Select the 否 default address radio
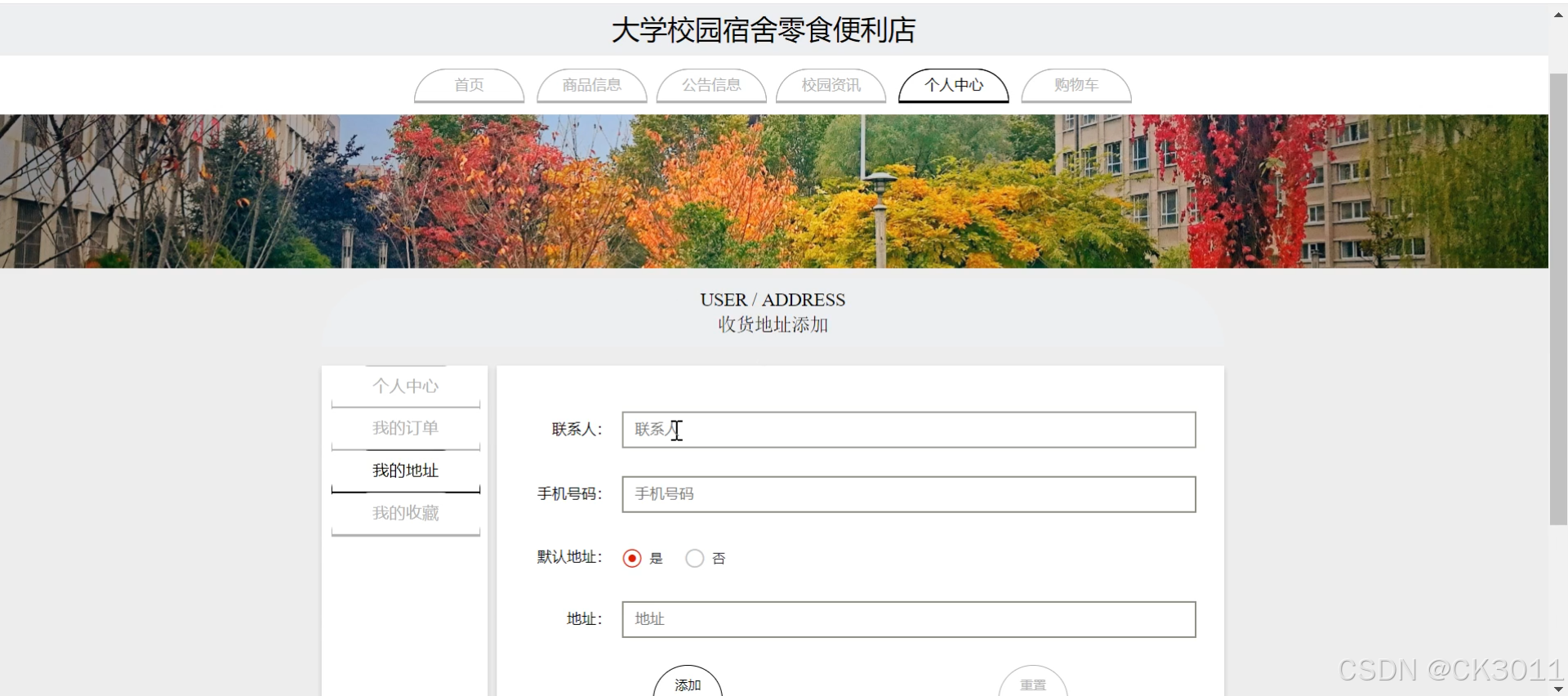1568x696 pixels. [x=695, y=558]
